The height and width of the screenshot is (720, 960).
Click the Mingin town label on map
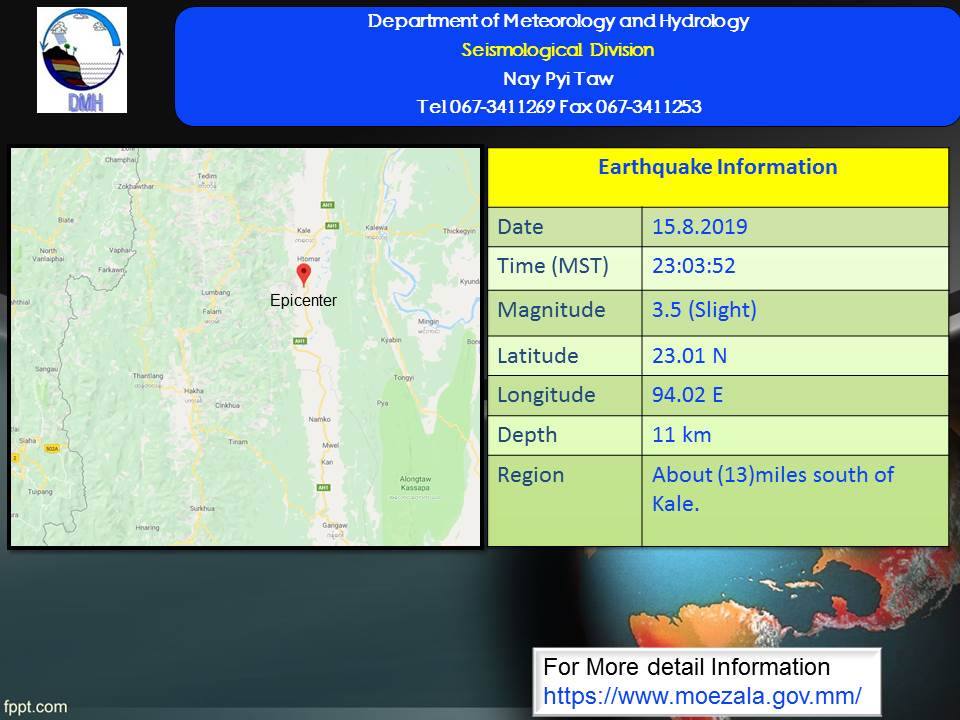[429, 321]
